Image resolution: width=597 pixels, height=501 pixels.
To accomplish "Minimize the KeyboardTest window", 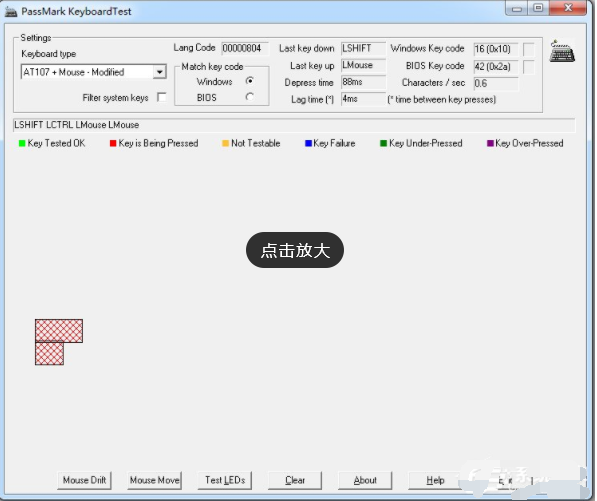I will 517,8.
